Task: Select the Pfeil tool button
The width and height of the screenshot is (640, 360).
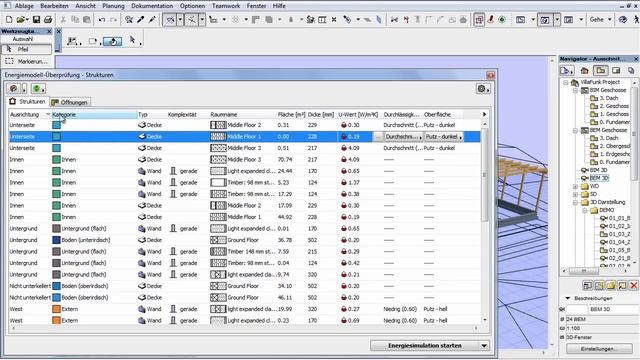Action: tap(27, 49)
